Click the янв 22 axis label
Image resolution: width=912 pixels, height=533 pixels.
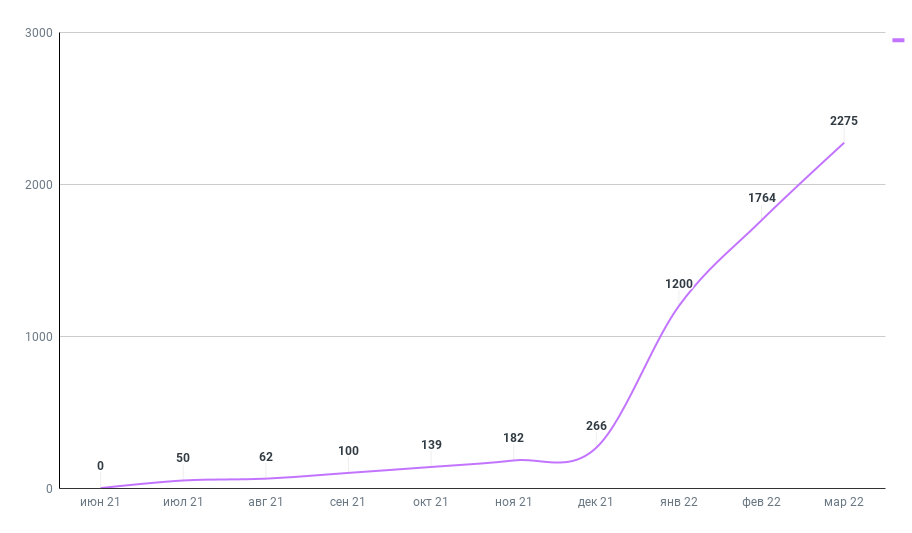[679, 502]
